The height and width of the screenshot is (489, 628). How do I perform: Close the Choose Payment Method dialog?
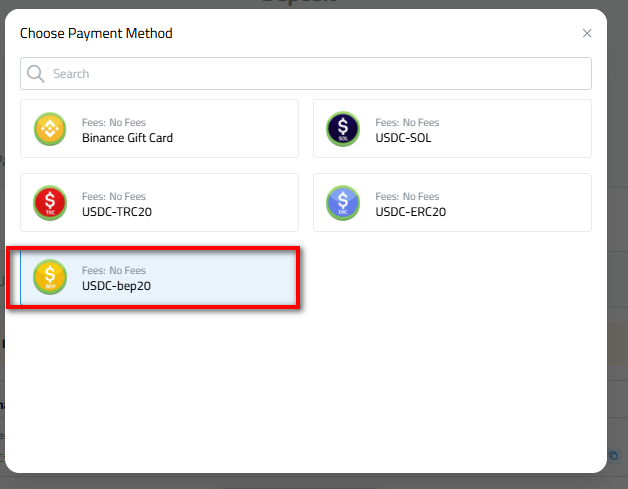coord(587,33)
